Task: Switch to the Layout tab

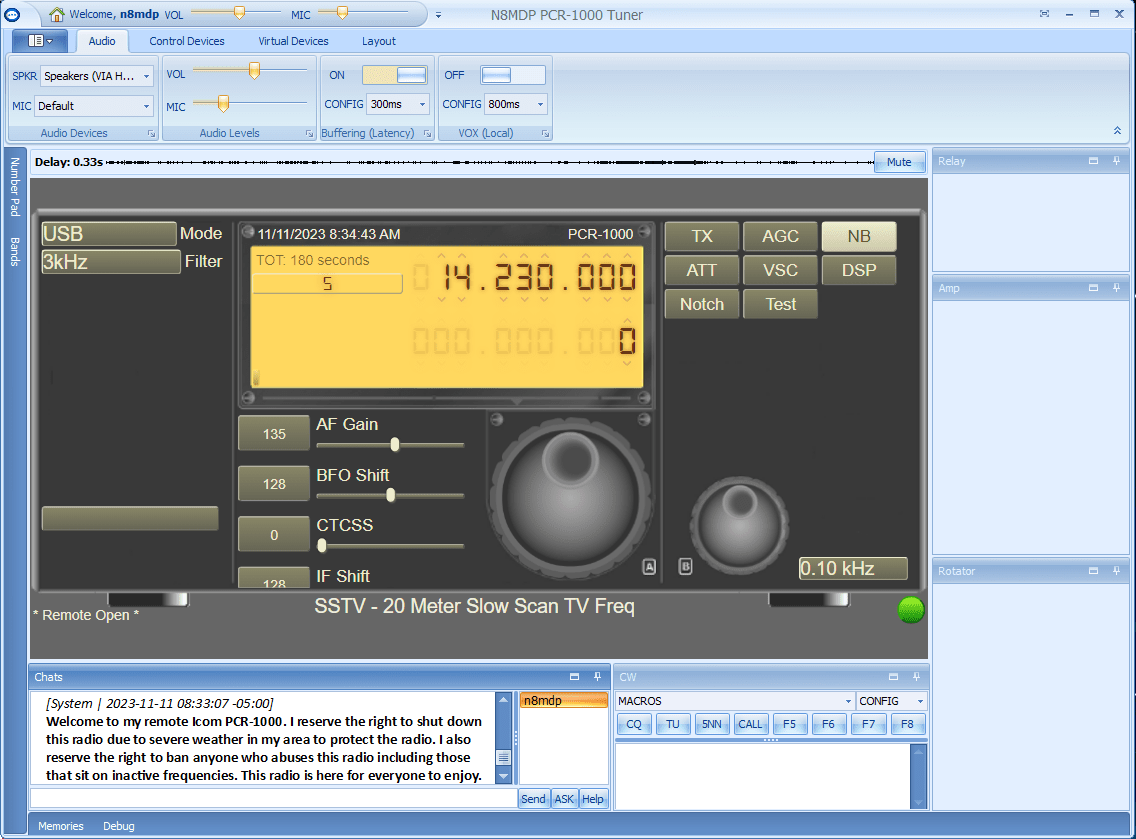Action: coord(379,41)
